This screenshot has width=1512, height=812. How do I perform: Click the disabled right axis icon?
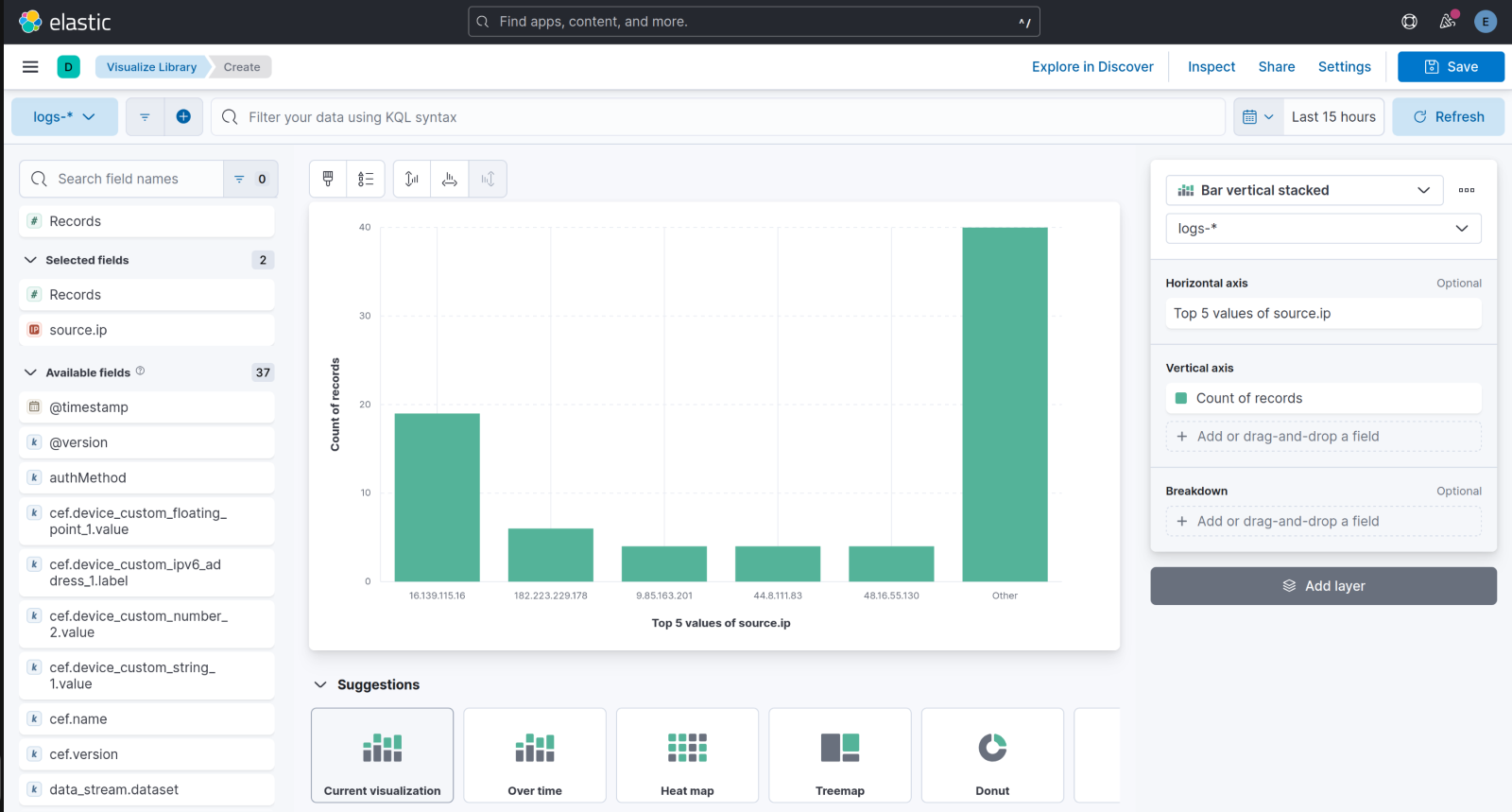(x=488, y=179)
